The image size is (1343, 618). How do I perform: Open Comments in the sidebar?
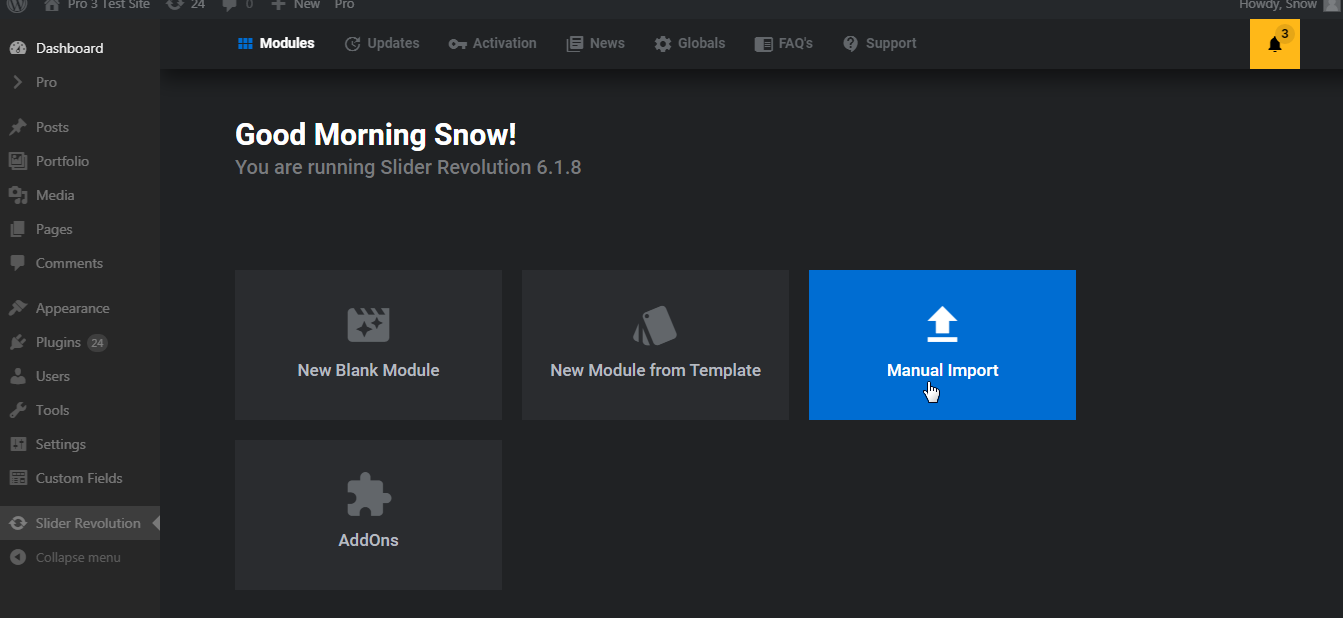click(80, 263)
